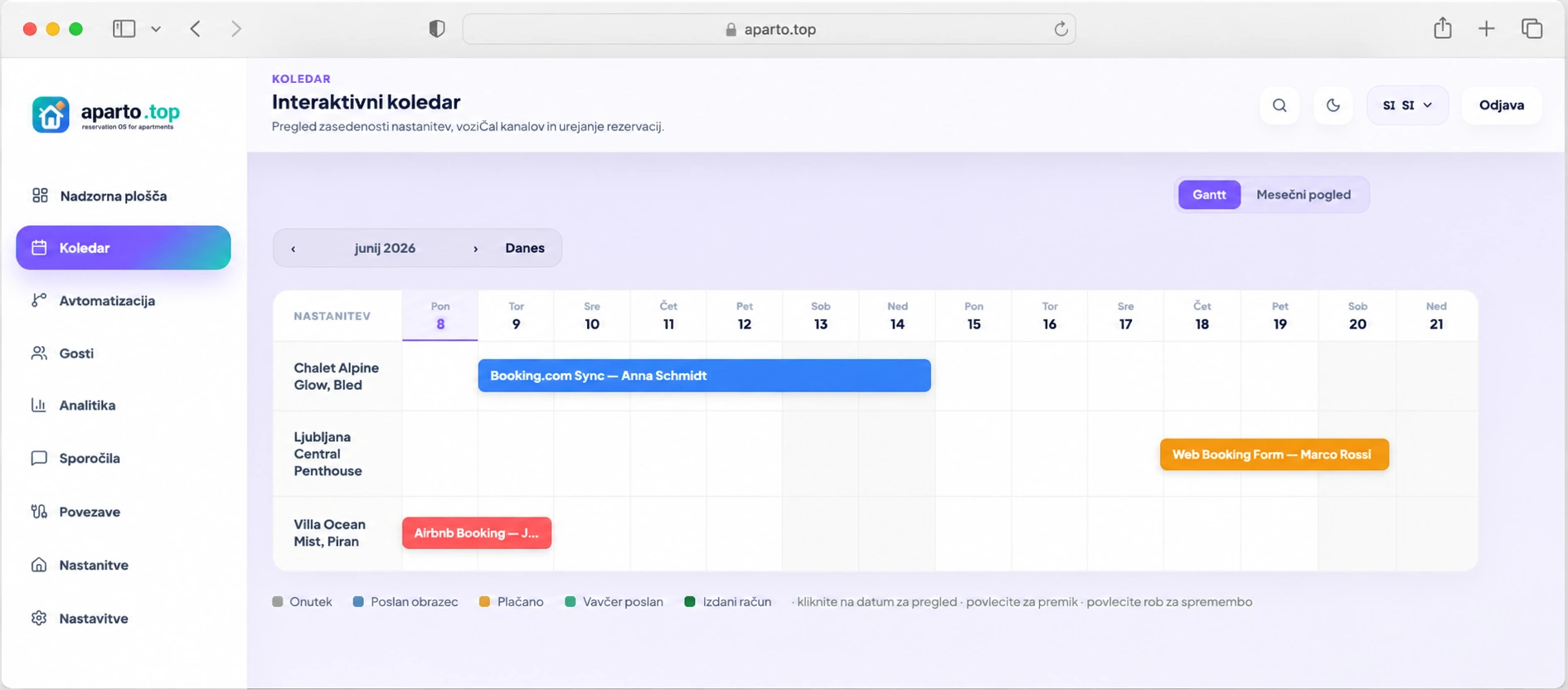The image size is (1568, 690).
Task: Select Sob 20 date column header
Action: pyautogui.click(x=1357, y=316)
